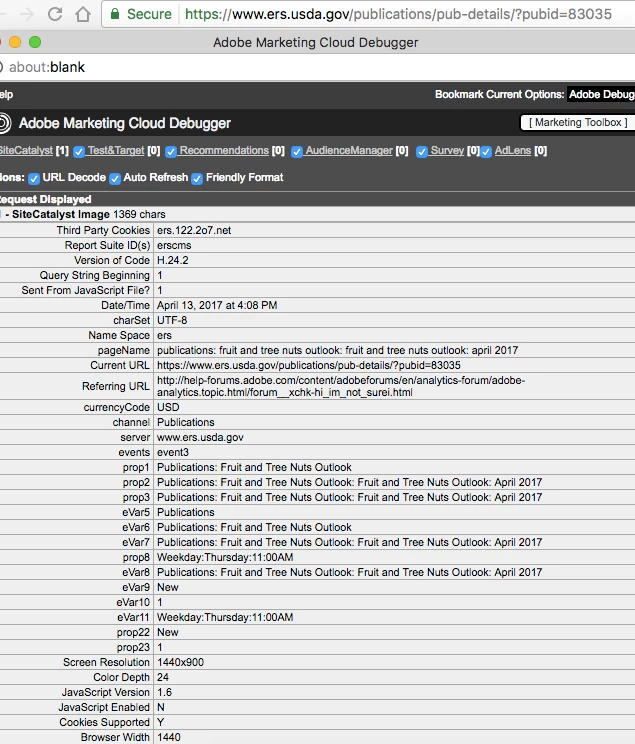Viewport: 635px width, 744px height.
Task: Click the Adobe Debug bookmark link
Action: [601, 94]
